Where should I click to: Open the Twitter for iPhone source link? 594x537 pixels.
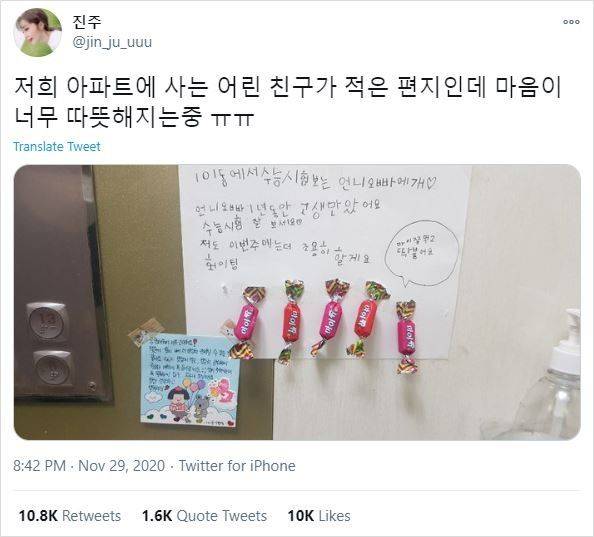237,466
